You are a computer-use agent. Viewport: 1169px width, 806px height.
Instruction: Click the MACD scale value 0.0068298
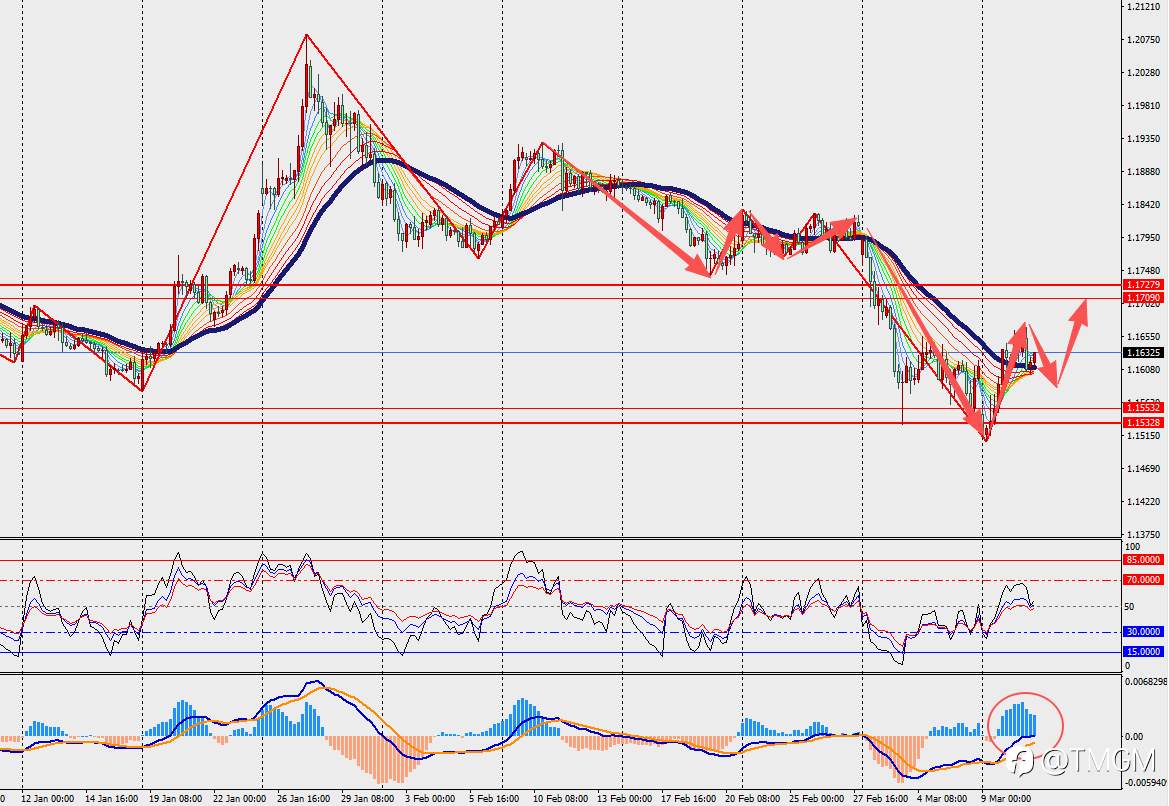[1146, 681]
